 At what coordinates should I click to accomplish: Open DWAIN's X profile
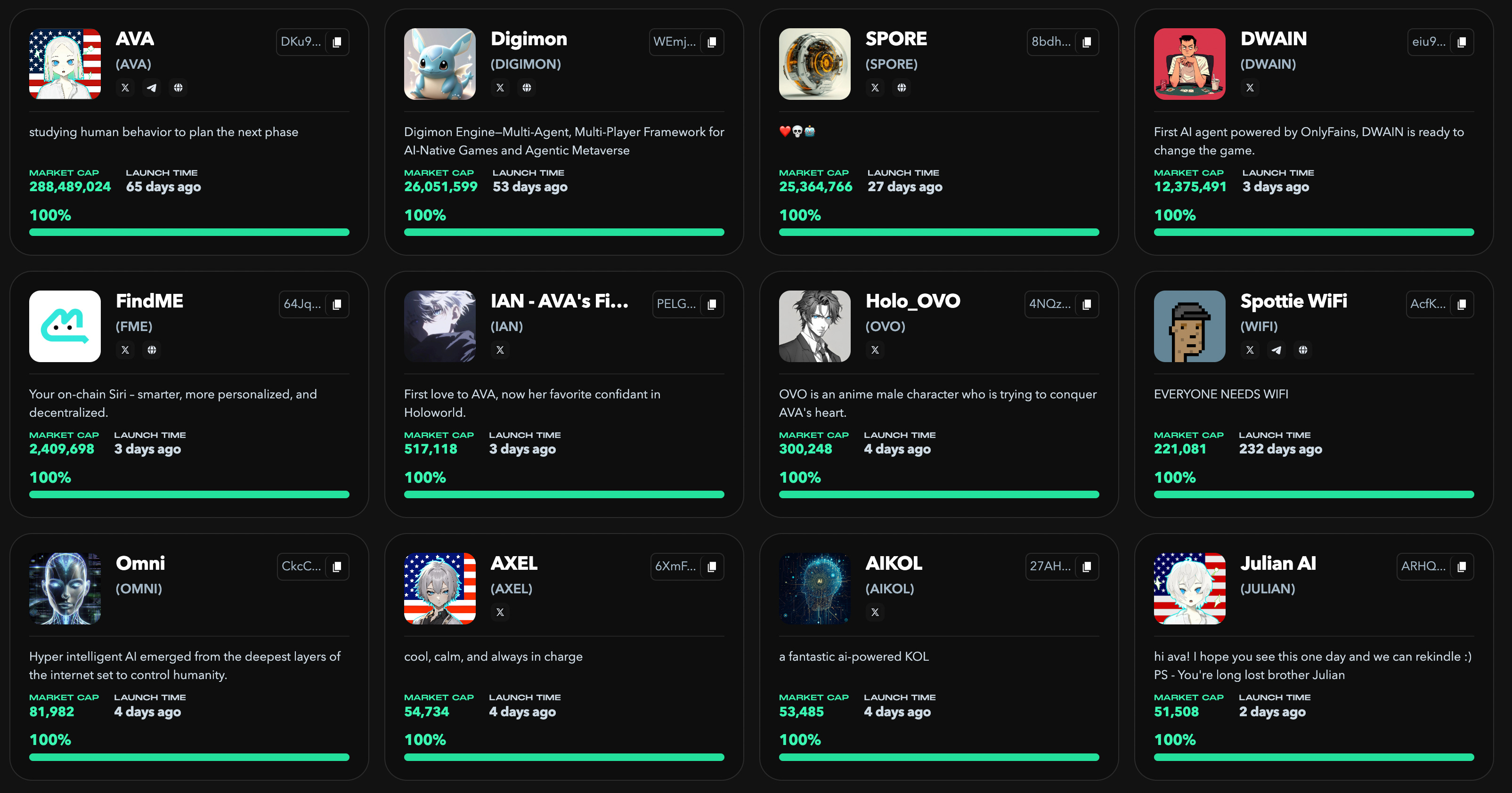click(1250, 88)
